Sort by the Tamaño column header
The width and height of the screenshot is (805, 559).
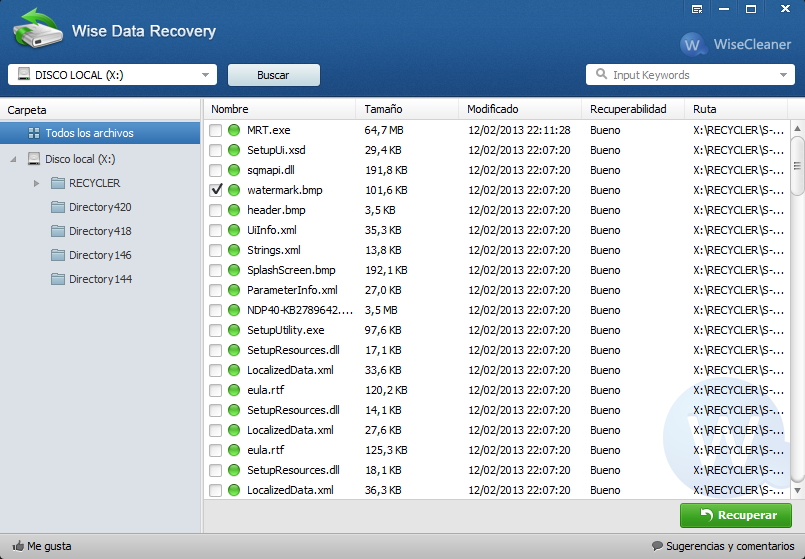click(407, 109)
